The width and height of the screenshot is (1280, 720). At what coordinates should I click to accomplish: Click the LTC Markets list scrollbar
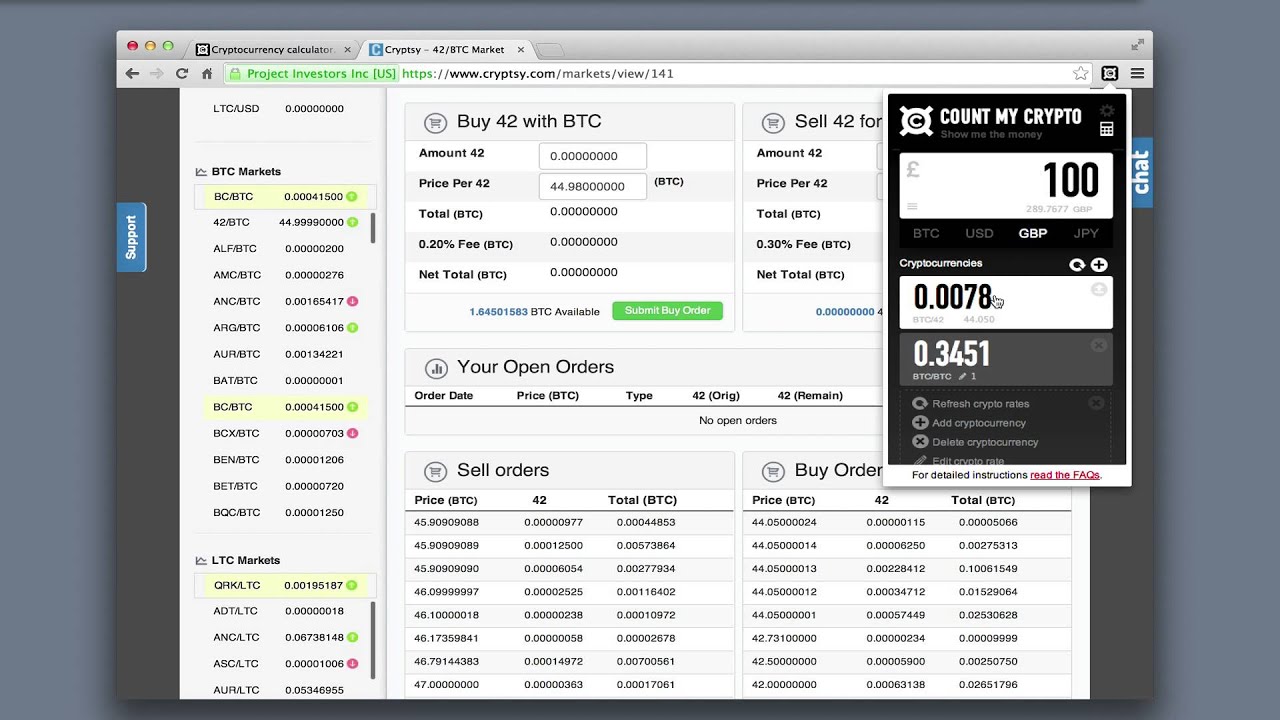click(373, 640)
